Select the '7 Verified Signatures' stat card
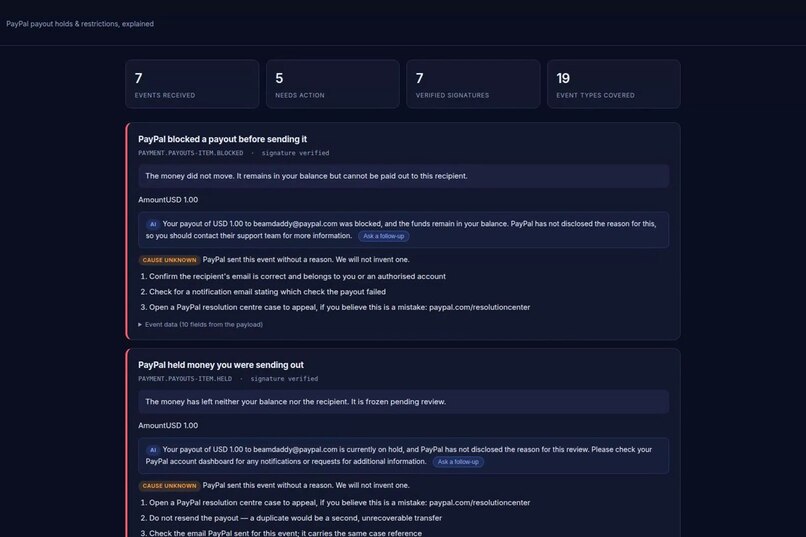Viewport: 806px width, 537px height. tap(473, 84)
